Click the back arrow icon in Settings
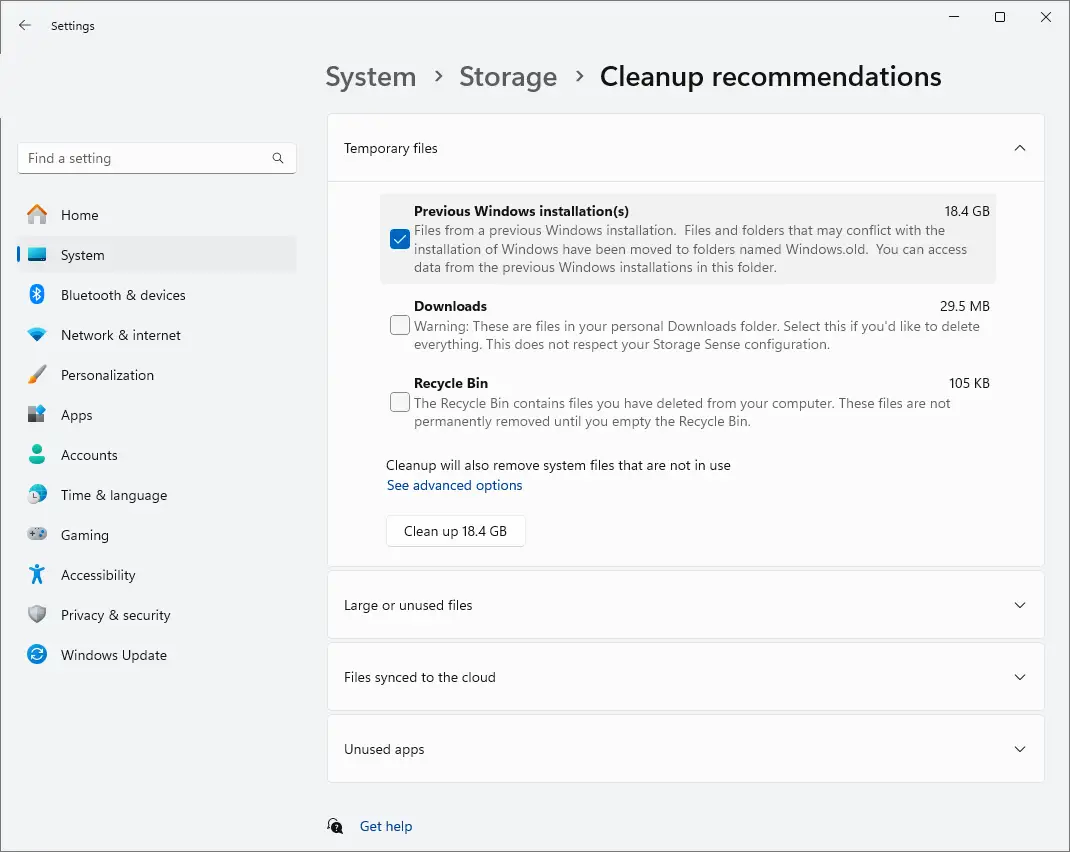The image size is (1070, 852). pos(25,25)
